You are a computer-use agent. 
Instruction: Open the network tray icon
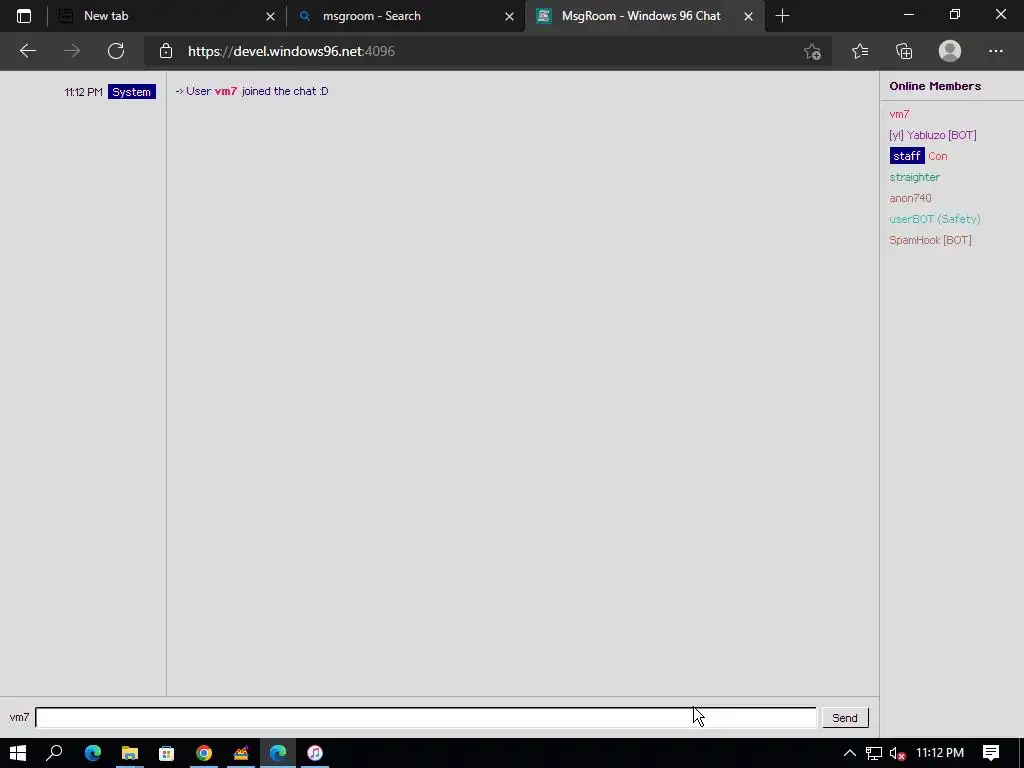873,753
